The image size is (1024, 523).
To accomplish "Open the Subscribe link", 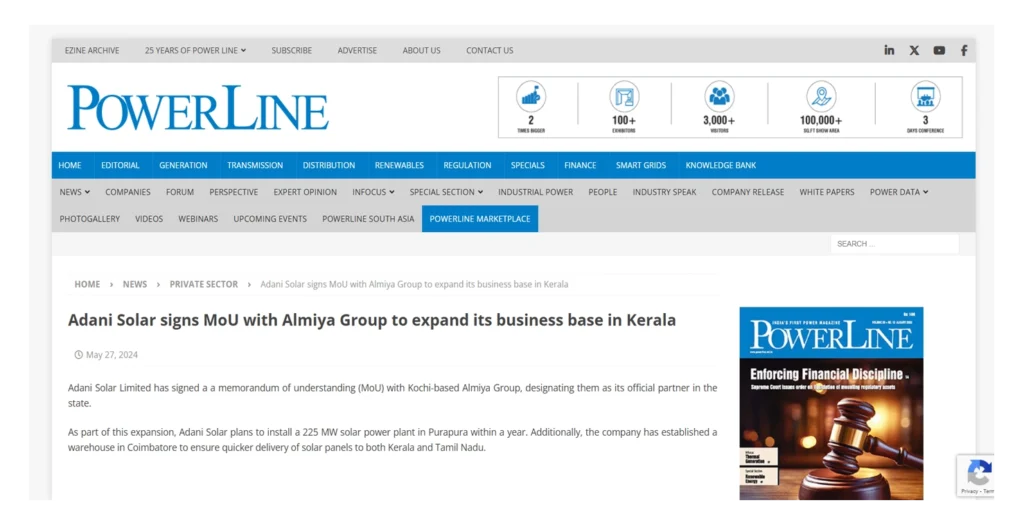I will [x=291, y=50].
